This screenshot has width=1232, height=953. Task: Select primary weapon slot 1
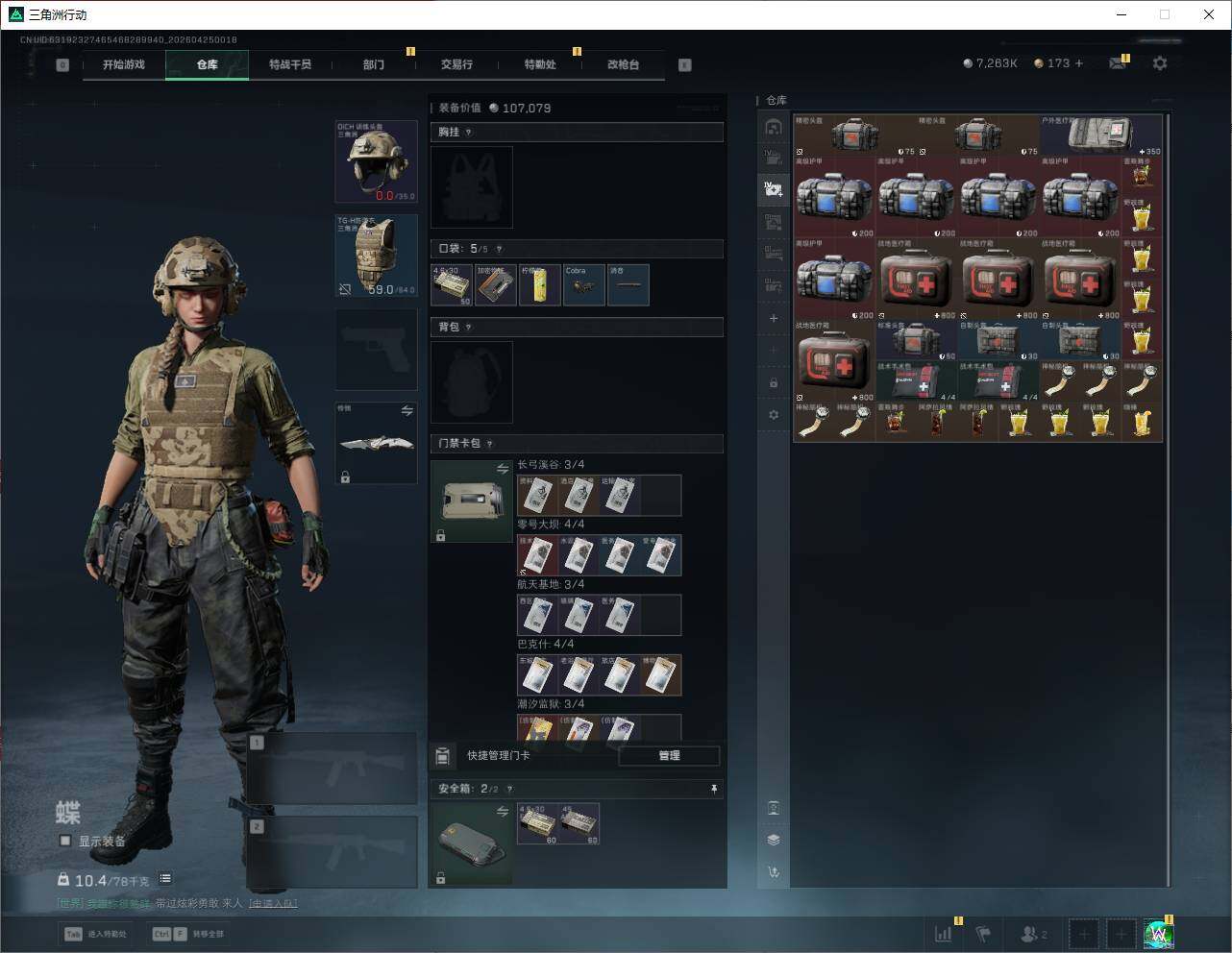(x=333, y=769)
